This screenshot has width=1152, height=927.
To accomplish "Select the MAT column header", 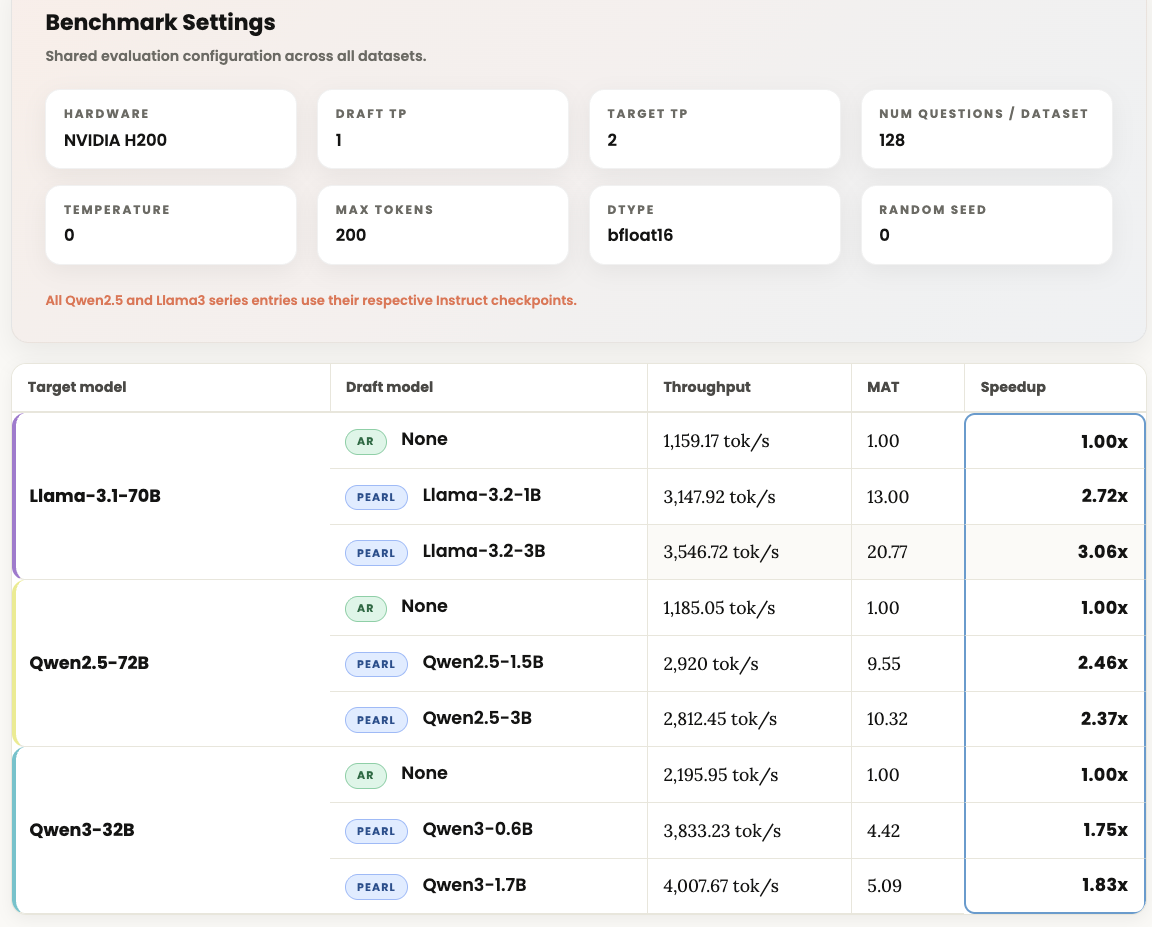I will (881, 386).
